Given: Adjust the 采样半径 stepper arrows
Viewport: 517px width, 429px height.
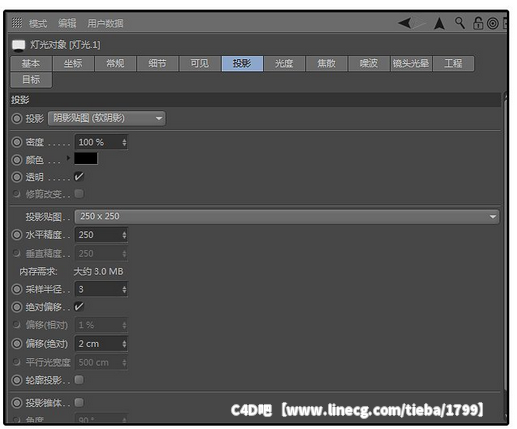Looking at the screenshot, I should 124,289.
